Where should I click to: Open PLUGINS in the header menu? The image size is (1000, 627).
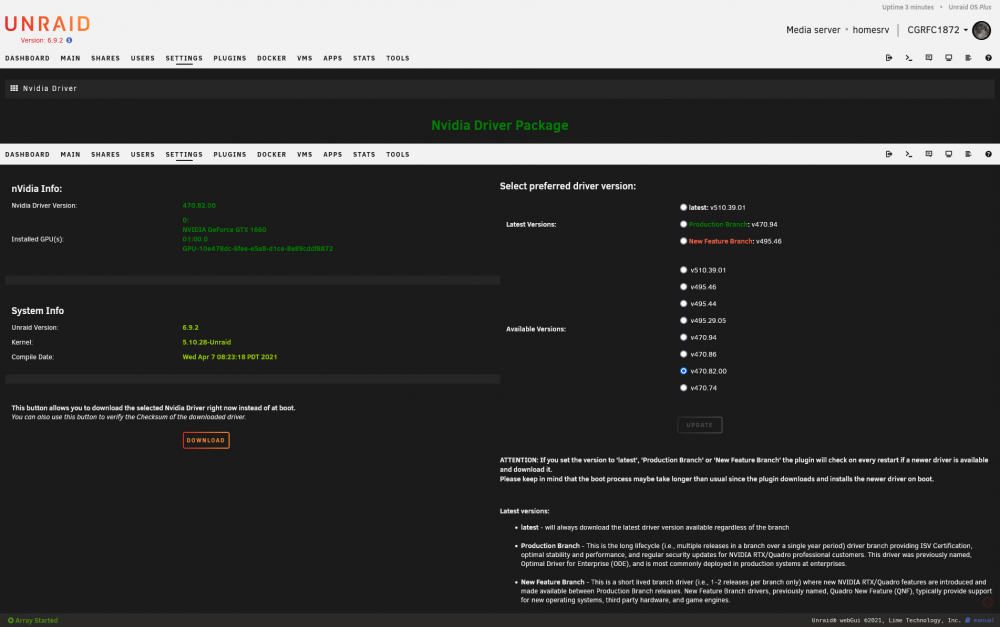230,58
